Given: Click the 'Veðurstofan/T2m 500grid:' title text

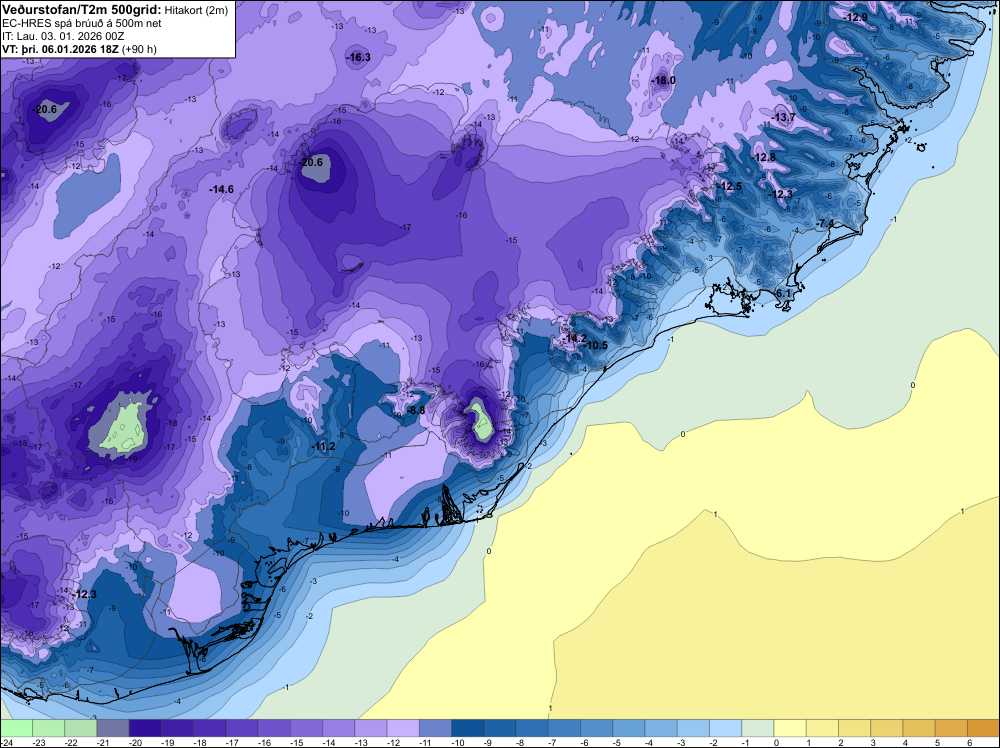Looking at the screenshot, I should pos(82,9).
